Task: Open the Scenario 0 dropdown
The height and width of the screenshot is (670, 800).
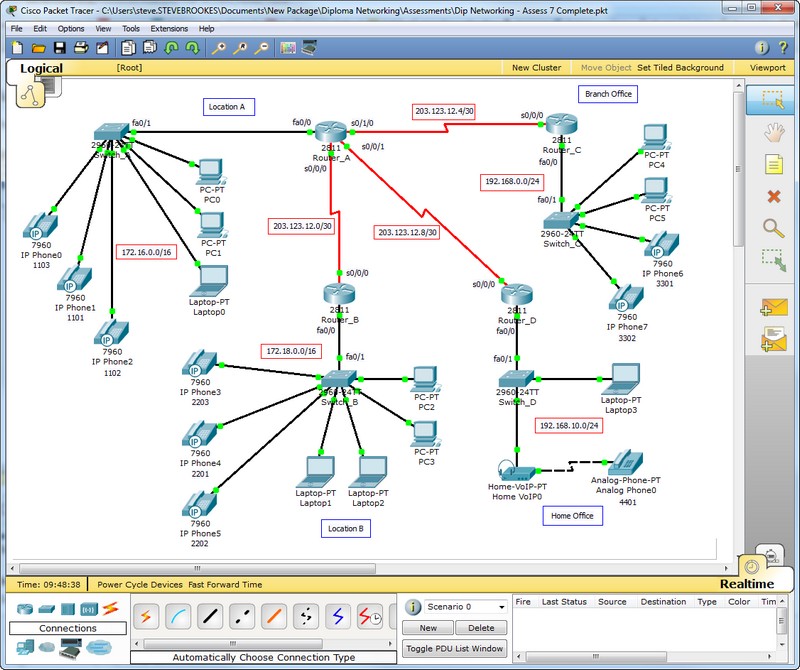Action: tap(465, 607)
